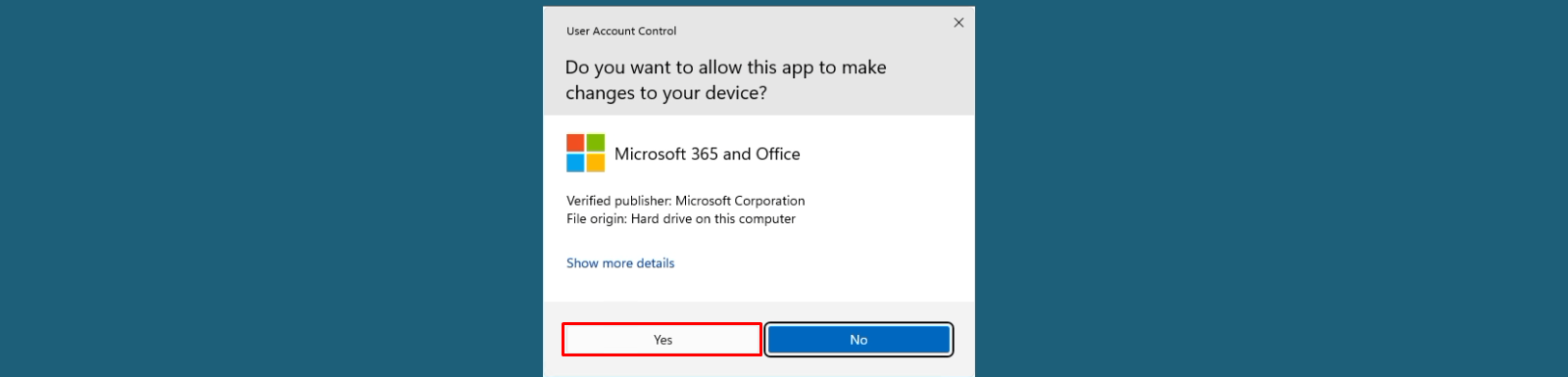Click the 'Verified publisher: Microsoft Corporation' line
The height and width of the screenshot is (377, 1568).
(x=685, y=201)
